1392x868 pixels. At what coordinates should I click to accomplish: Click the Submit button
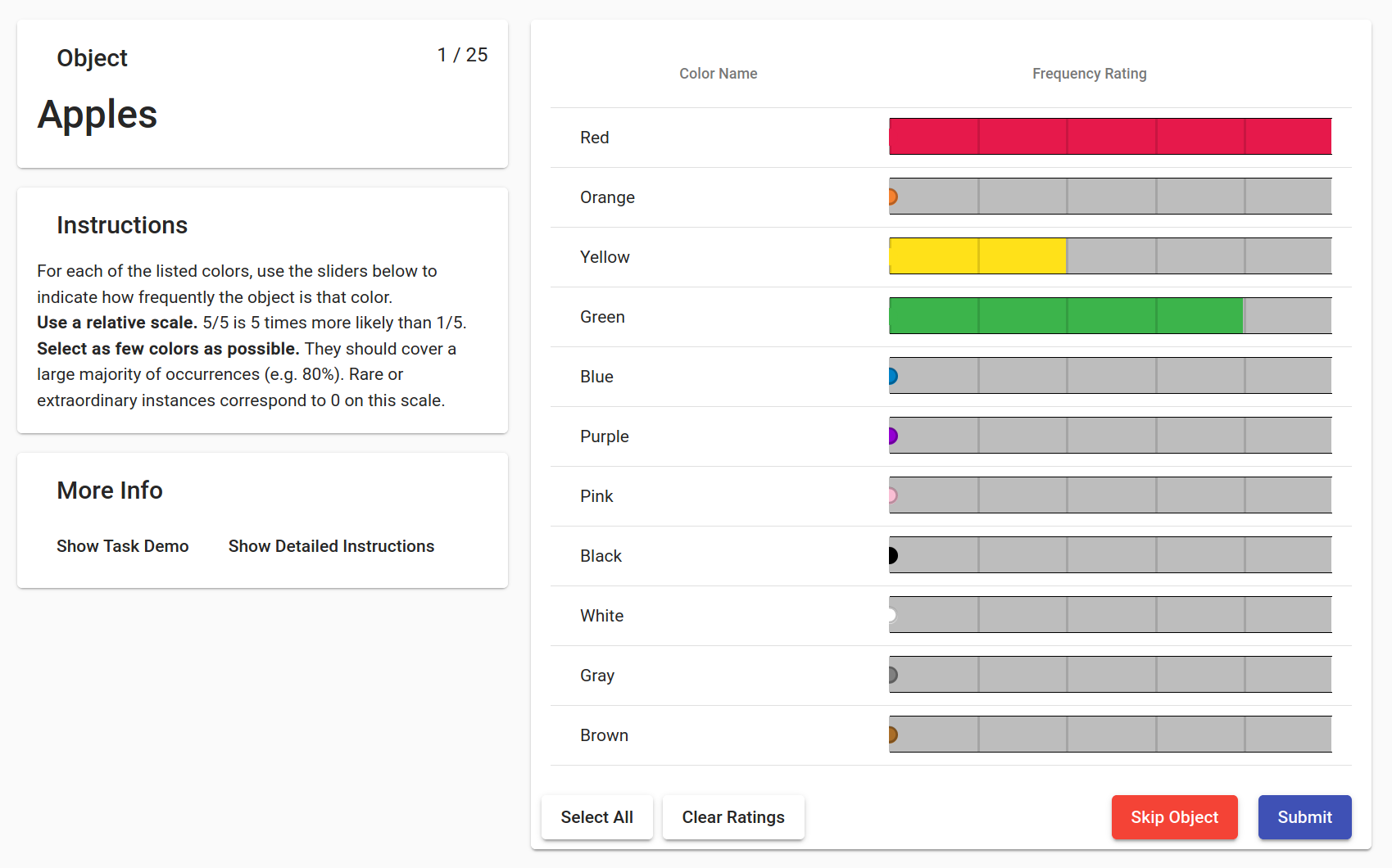point(1304,817)
